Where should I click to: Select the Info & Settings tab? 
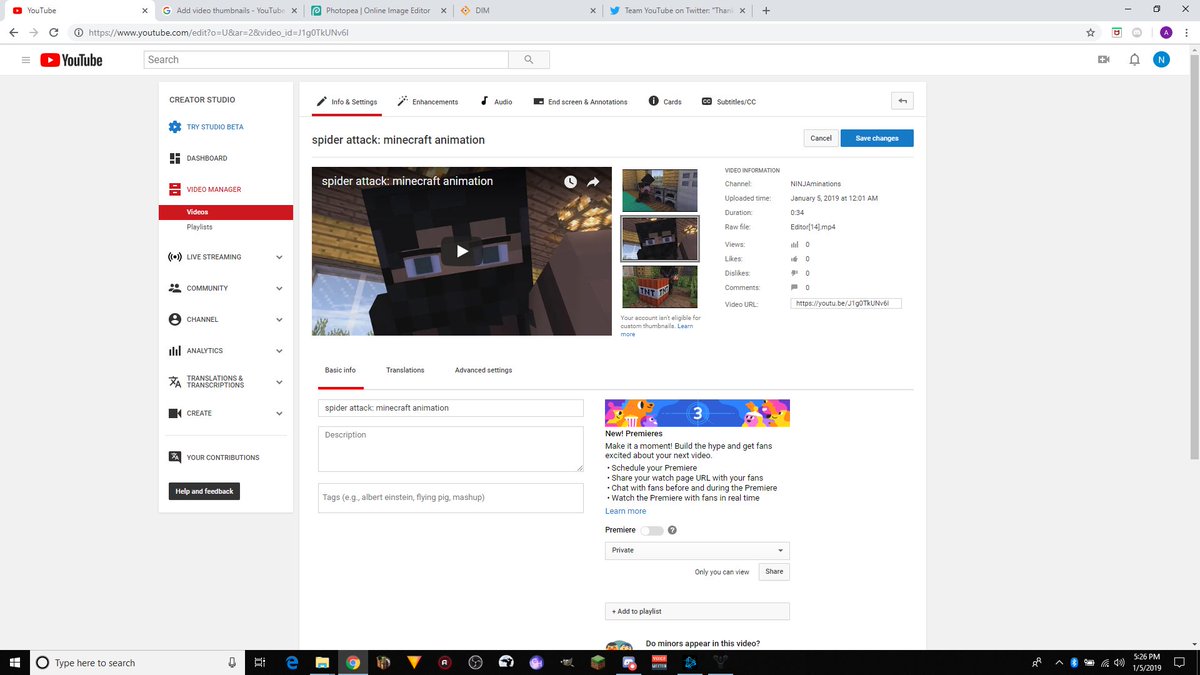pos(347,102)
